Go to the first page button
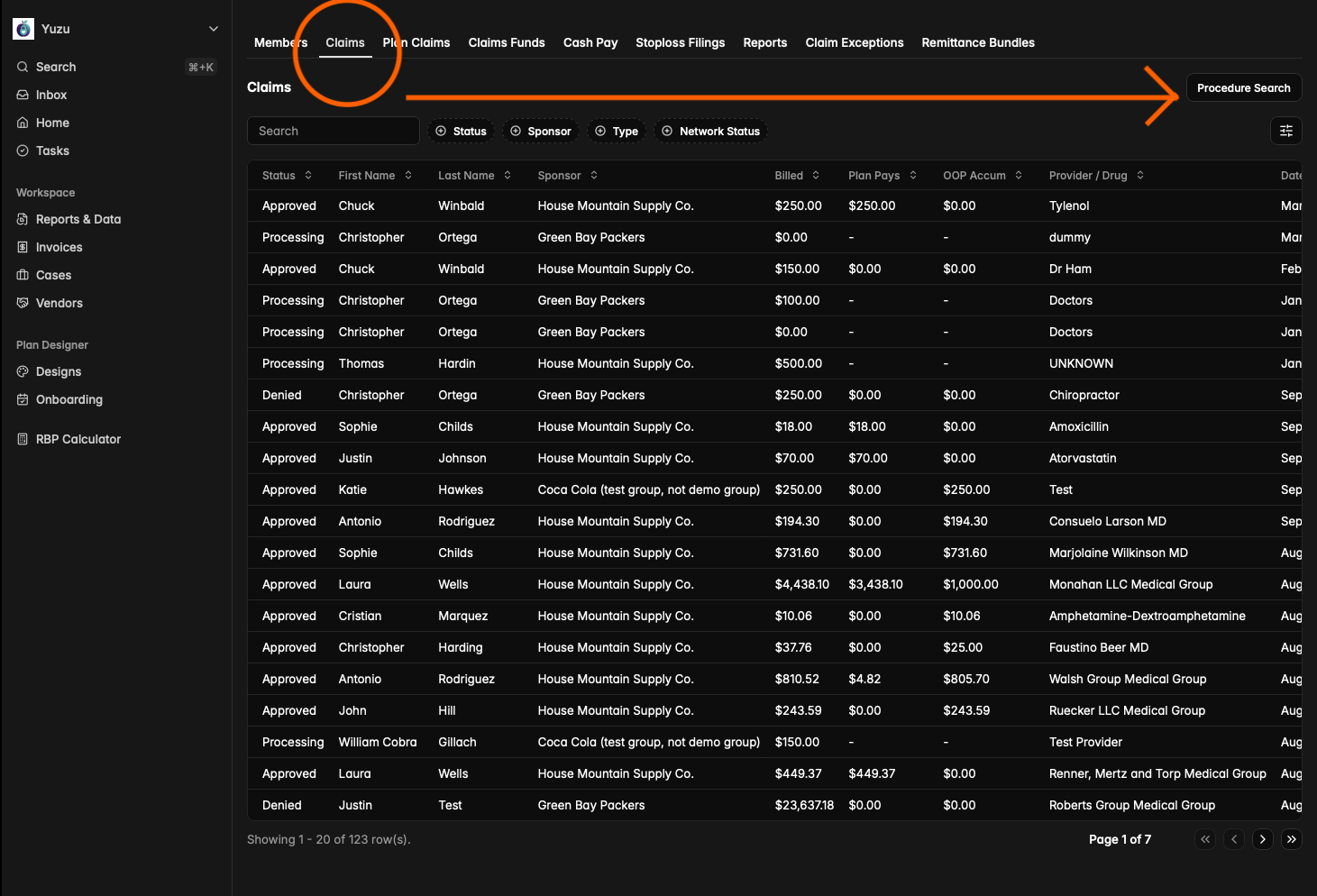 point(1205,839)
